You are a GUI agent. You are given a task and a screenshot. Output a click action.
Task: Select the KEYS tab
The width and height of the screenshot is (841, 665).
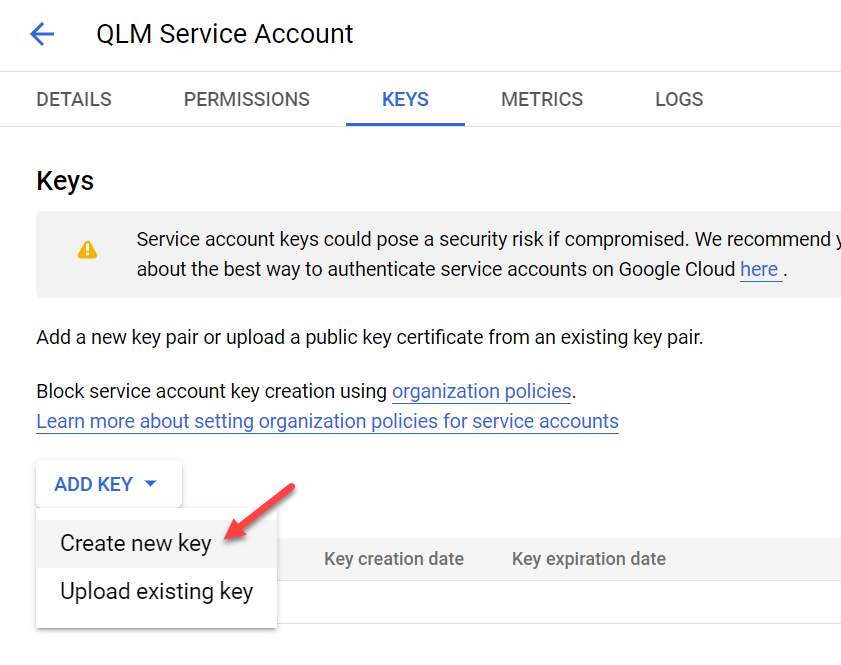(x=405, y=99)
